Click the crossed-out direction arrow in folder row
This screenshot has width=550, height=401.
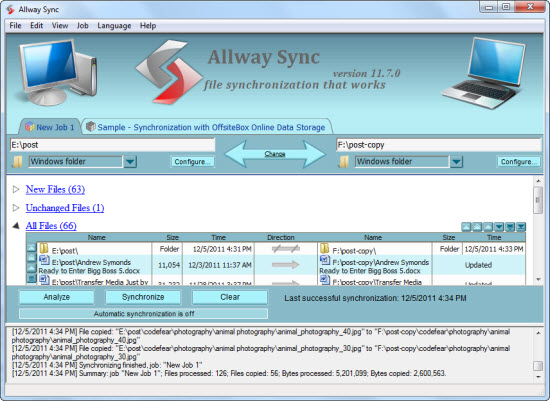286,249
